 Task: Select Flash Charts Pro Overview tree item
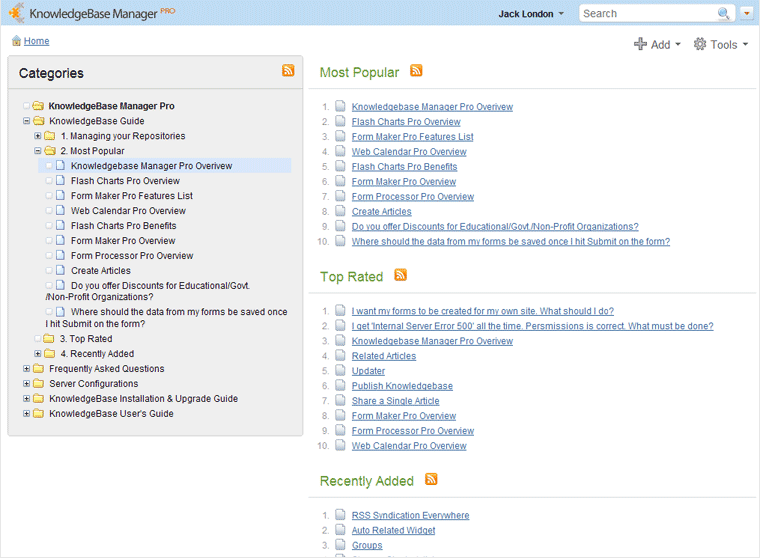pos(125,181)
